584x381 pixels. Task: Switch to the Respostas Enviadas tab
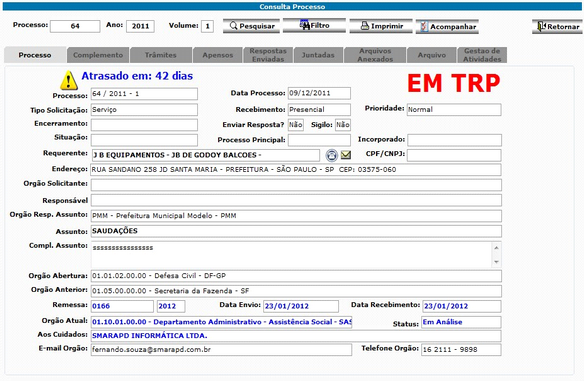268,55
